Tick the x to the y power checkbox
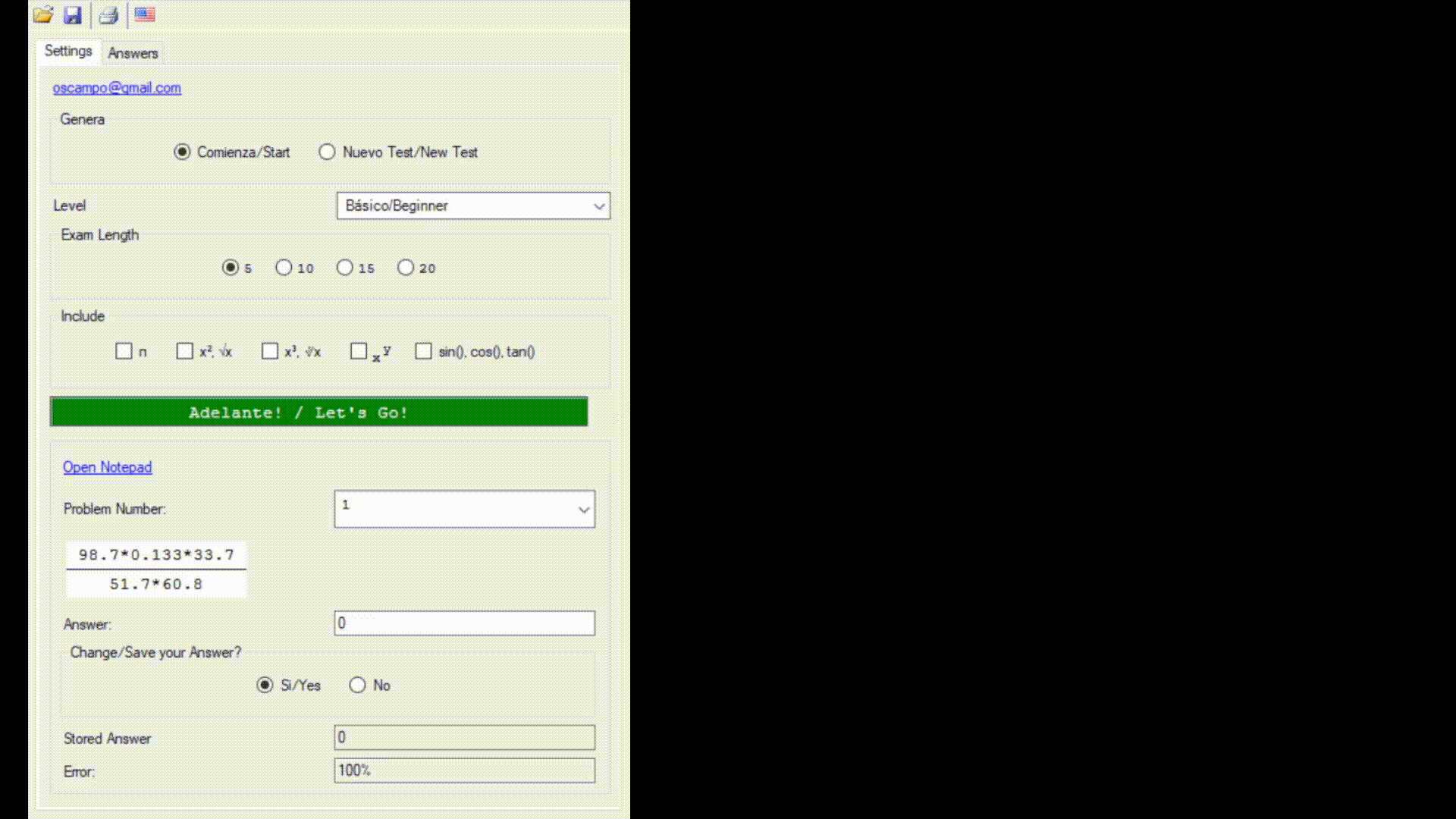 359,351
